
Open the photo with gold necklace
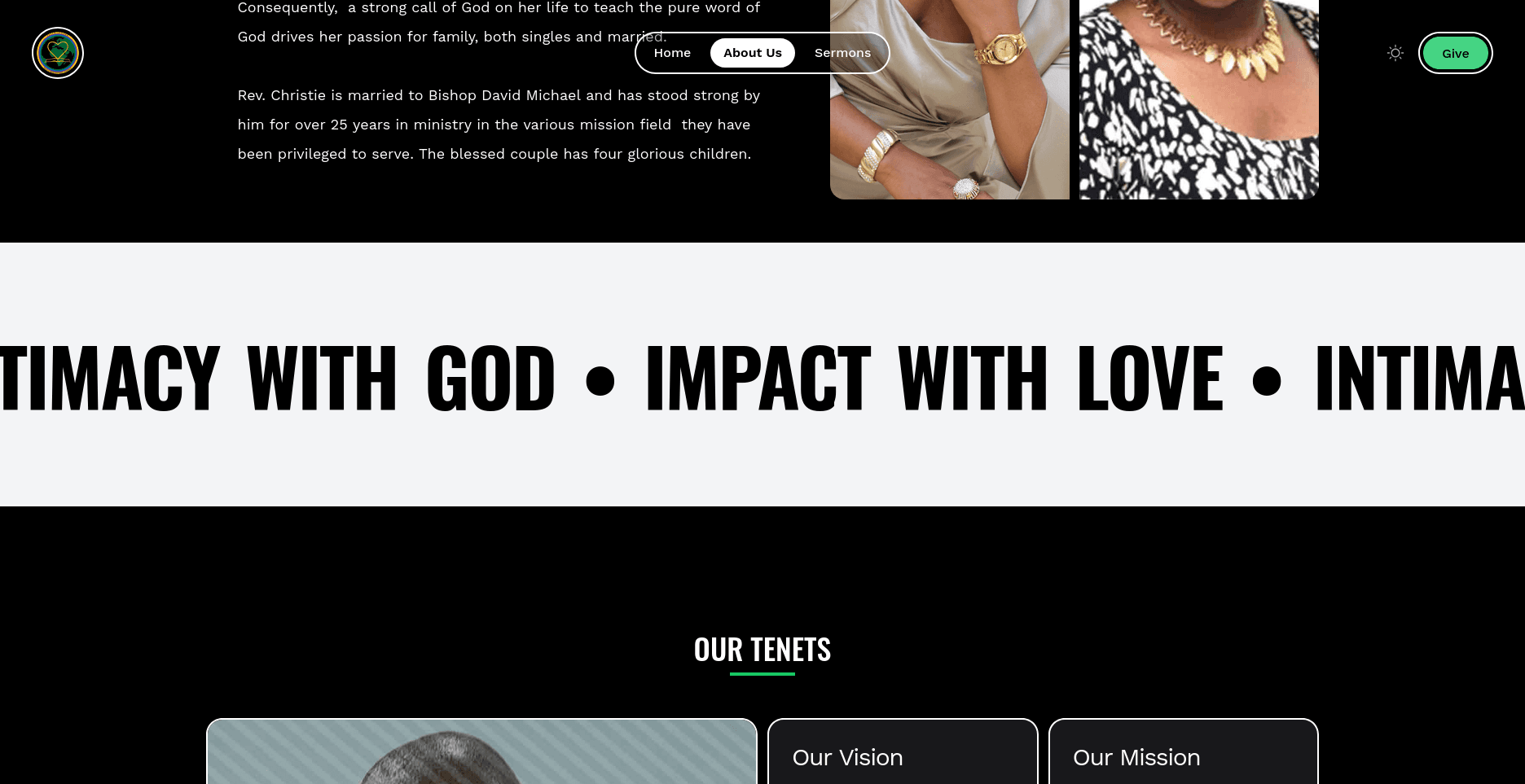[x=1199, y=99]
